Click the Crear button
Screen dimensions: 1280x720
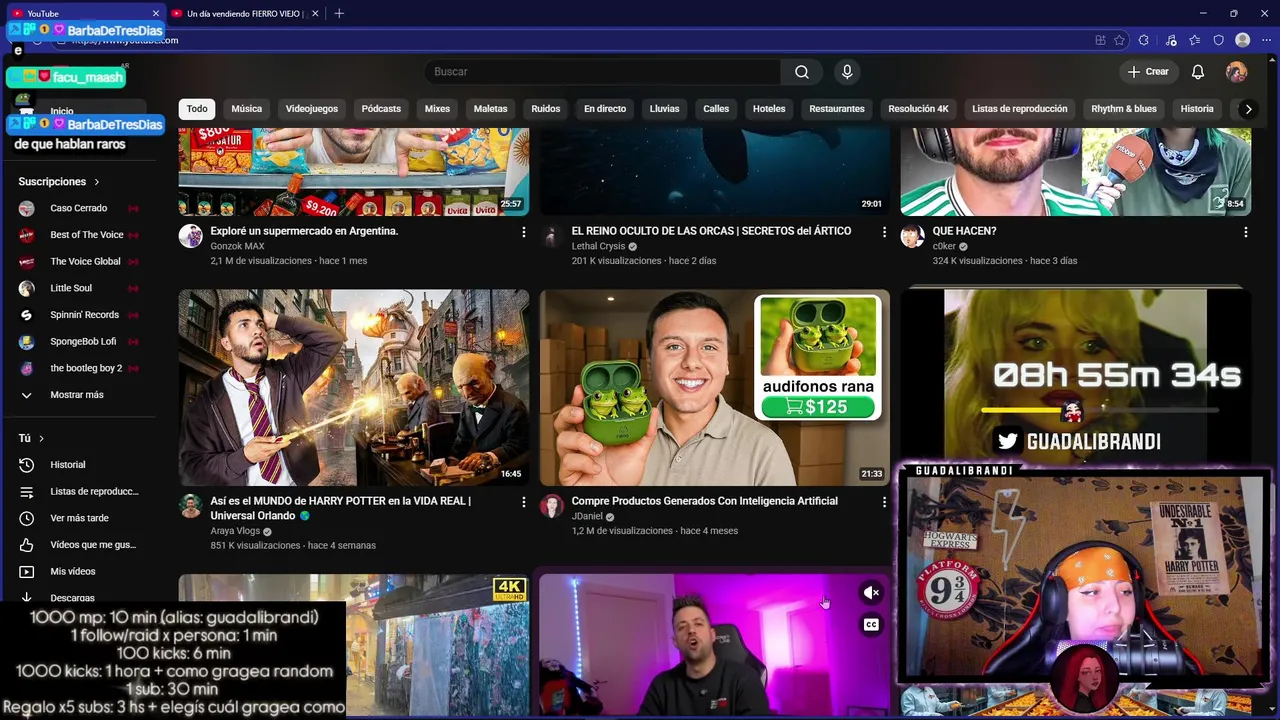1148,72
